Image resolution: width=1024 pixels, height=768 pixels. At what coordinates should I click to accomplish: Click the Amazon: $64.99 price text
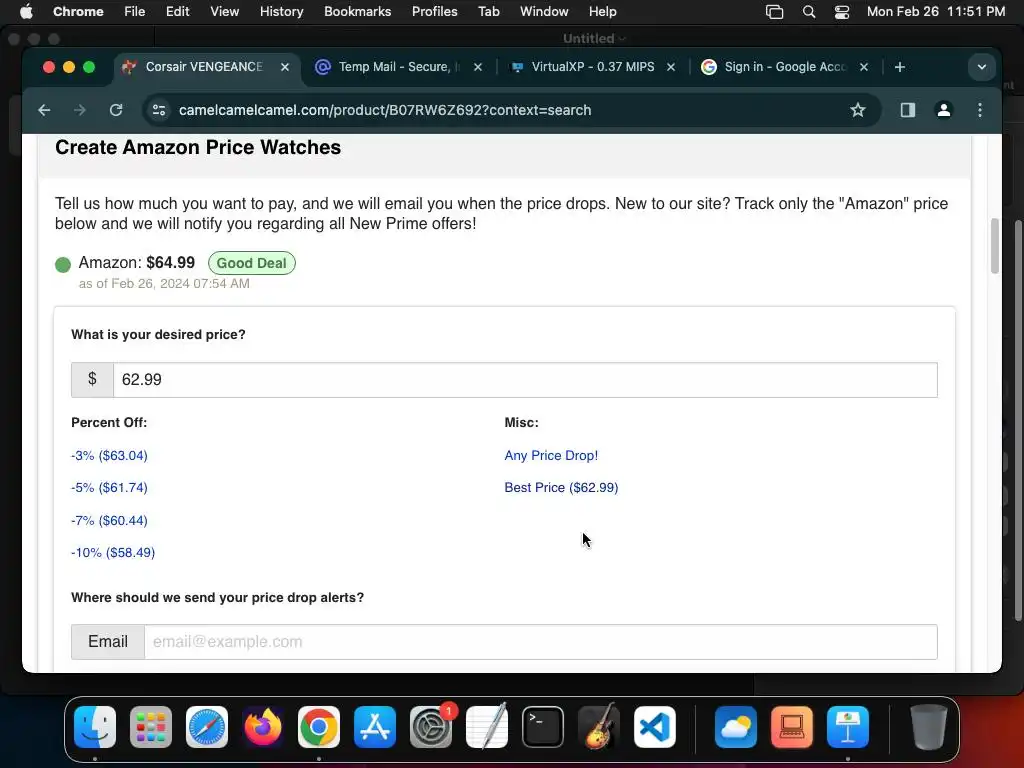click(x=136, y=263)
